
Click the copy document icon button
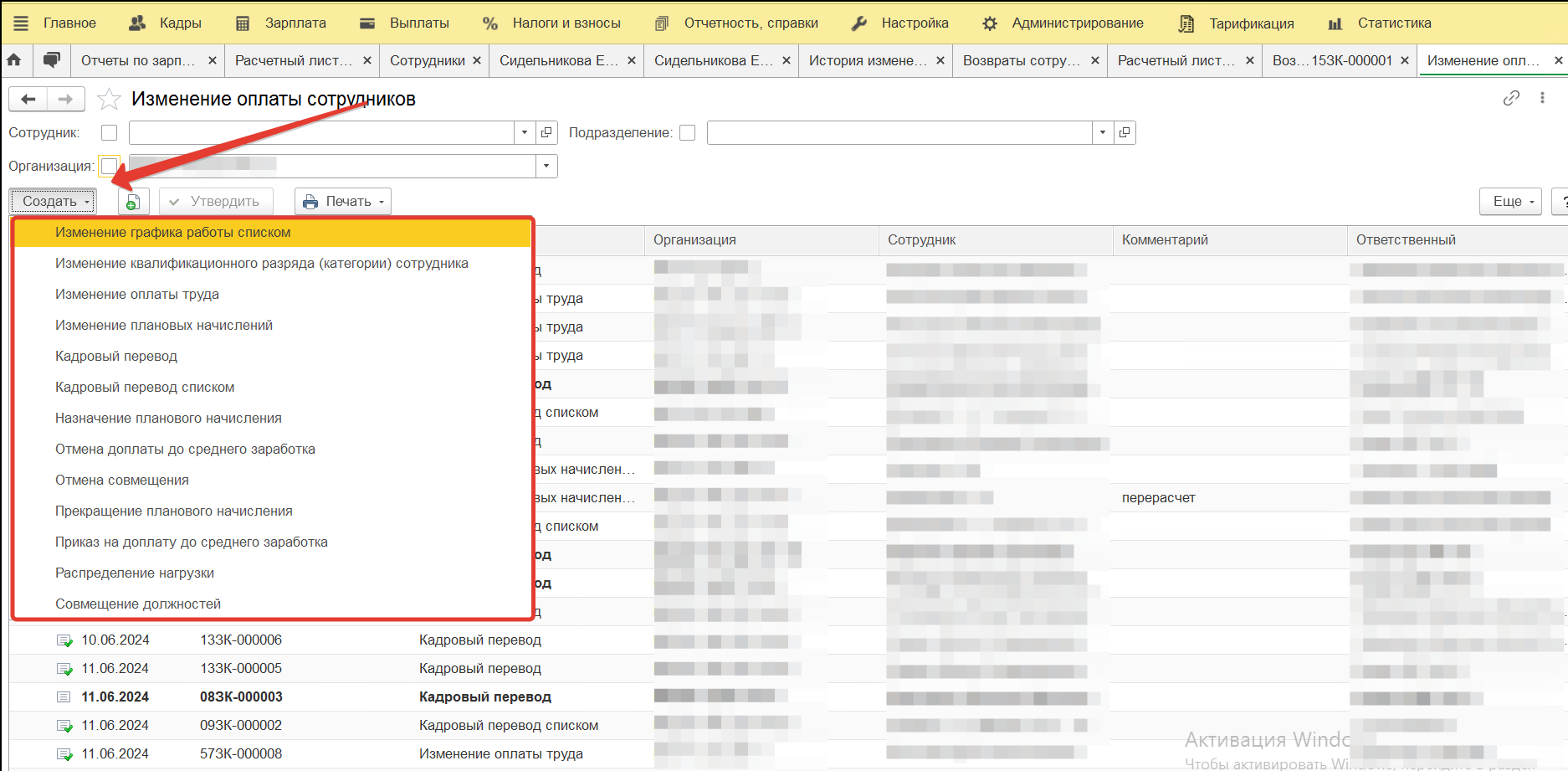point(132,202)
